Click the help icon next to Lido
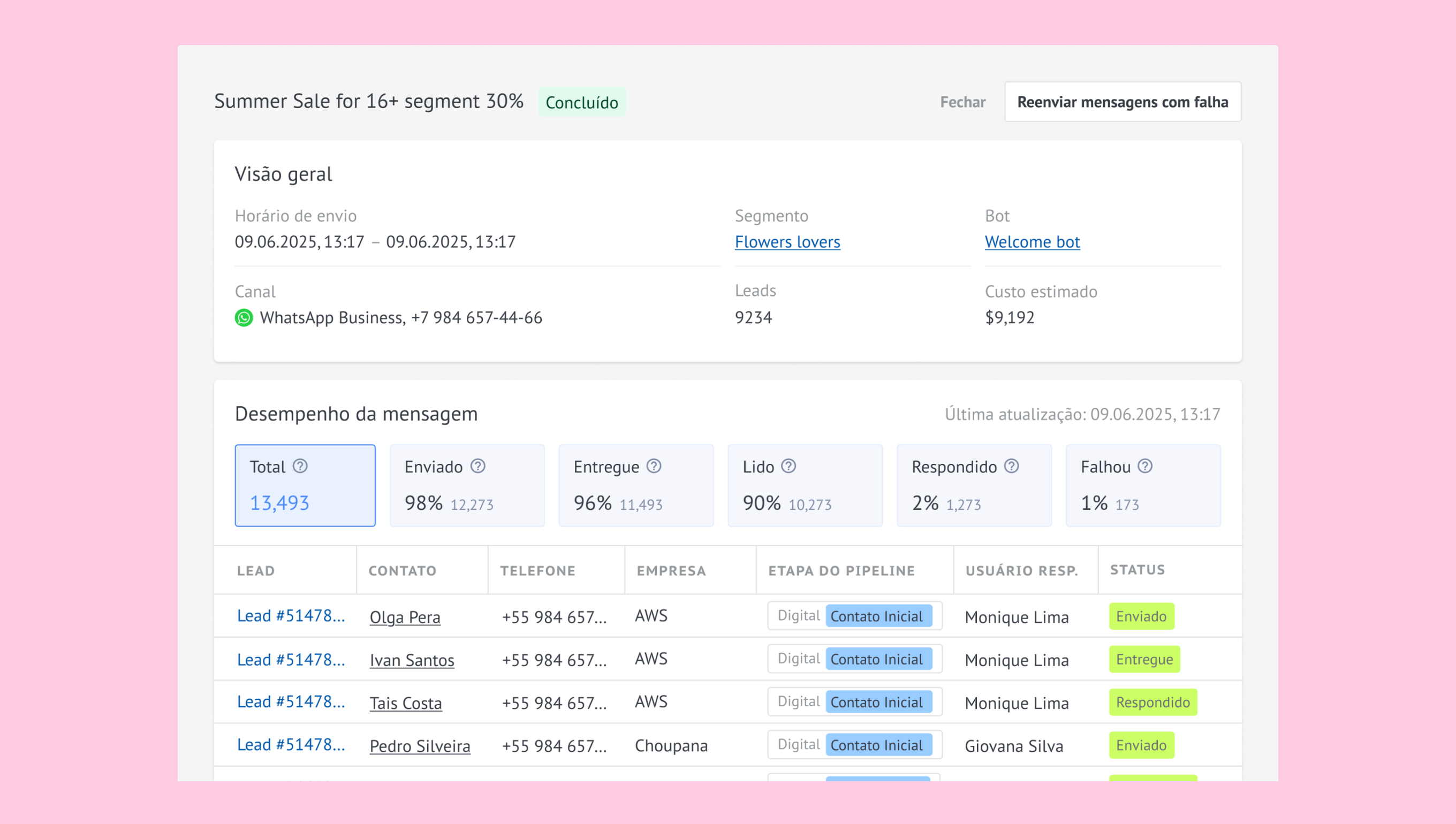This screenshot has width=1456, height=824. point(788,466)
